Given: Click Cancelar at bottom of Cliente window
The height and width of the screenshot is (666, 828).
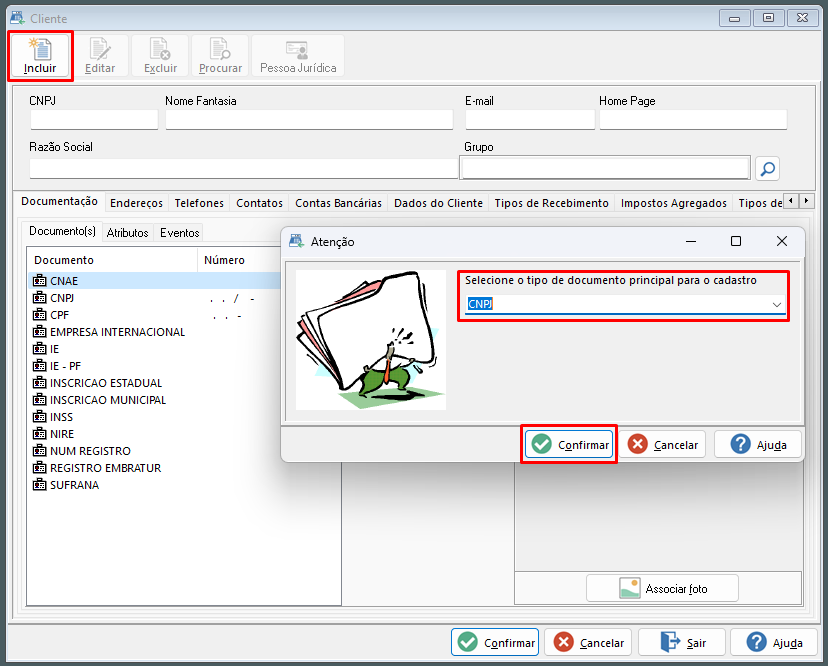Looking at the screenshot, I should point(588,642).
